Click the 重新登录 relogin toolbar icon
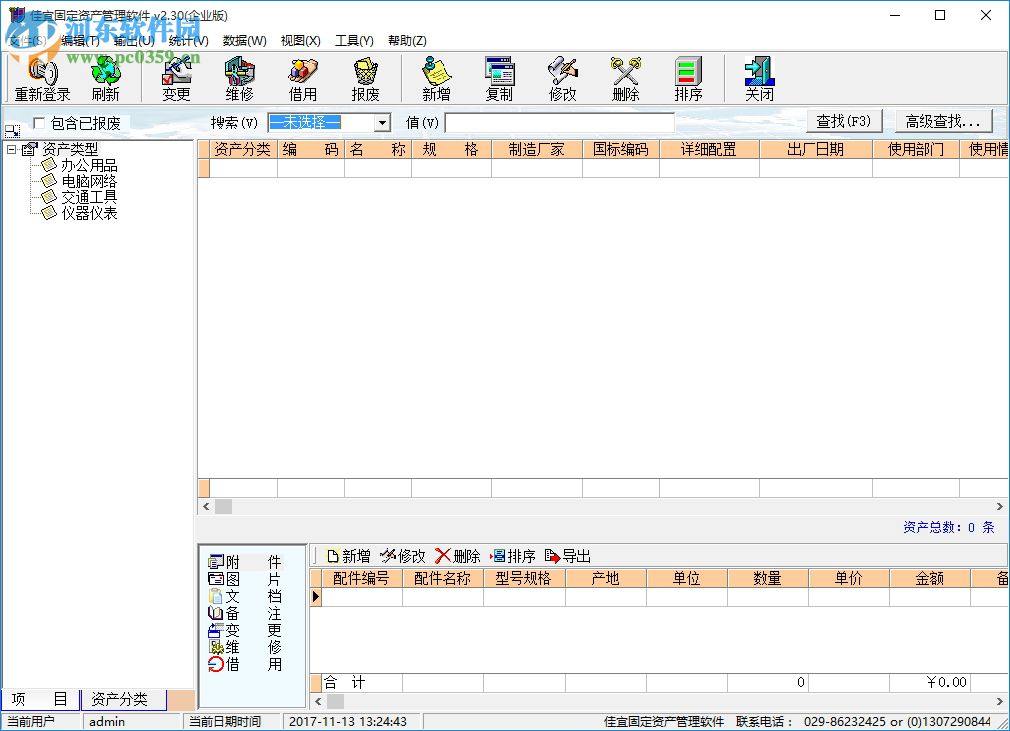Viewport: 1010px width, 731px height. pyautogui.click(x=43, y=79)
